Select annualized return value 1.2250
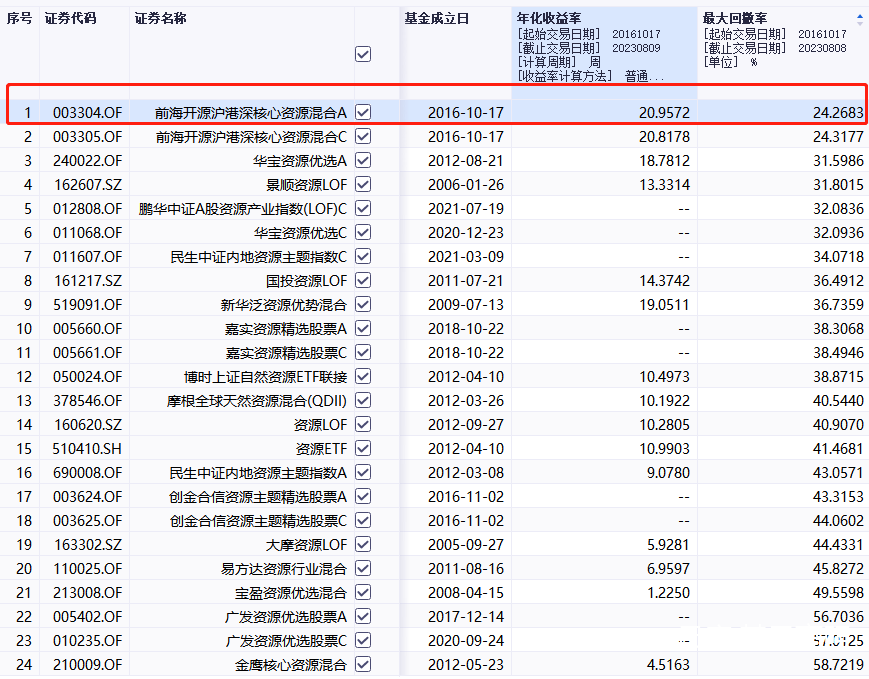 click(668, 593)
